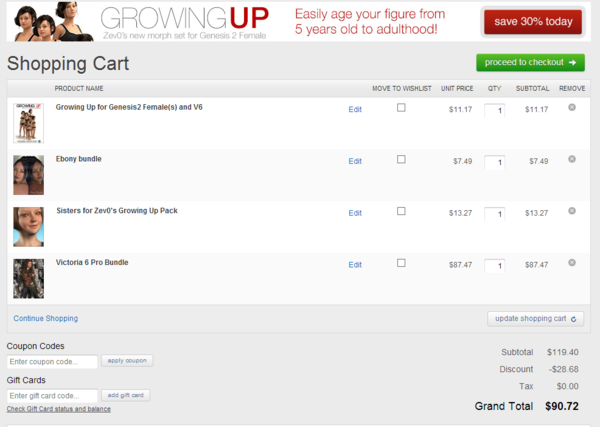Select quantity field for Sisters for Zev0's pack
Viewport: 600px width, 427px height.
[494, 214]
